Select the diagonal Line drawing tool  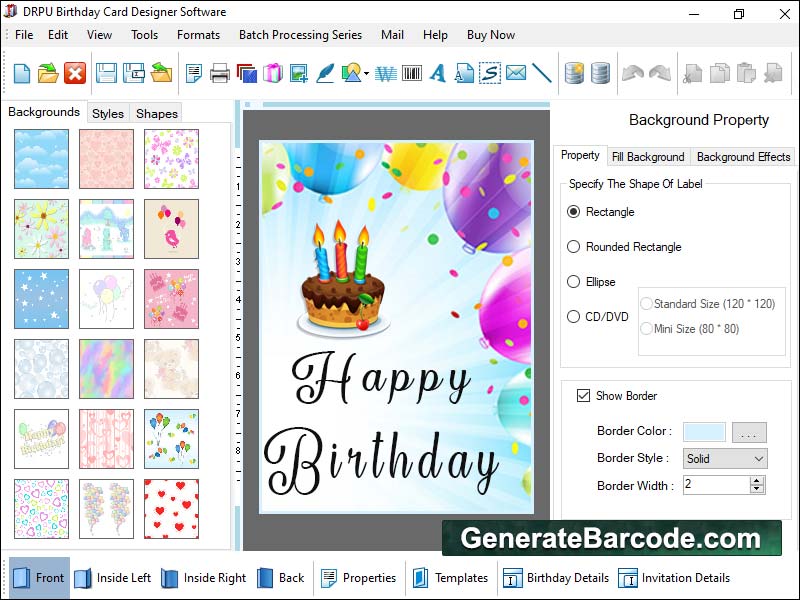[542, 73]
